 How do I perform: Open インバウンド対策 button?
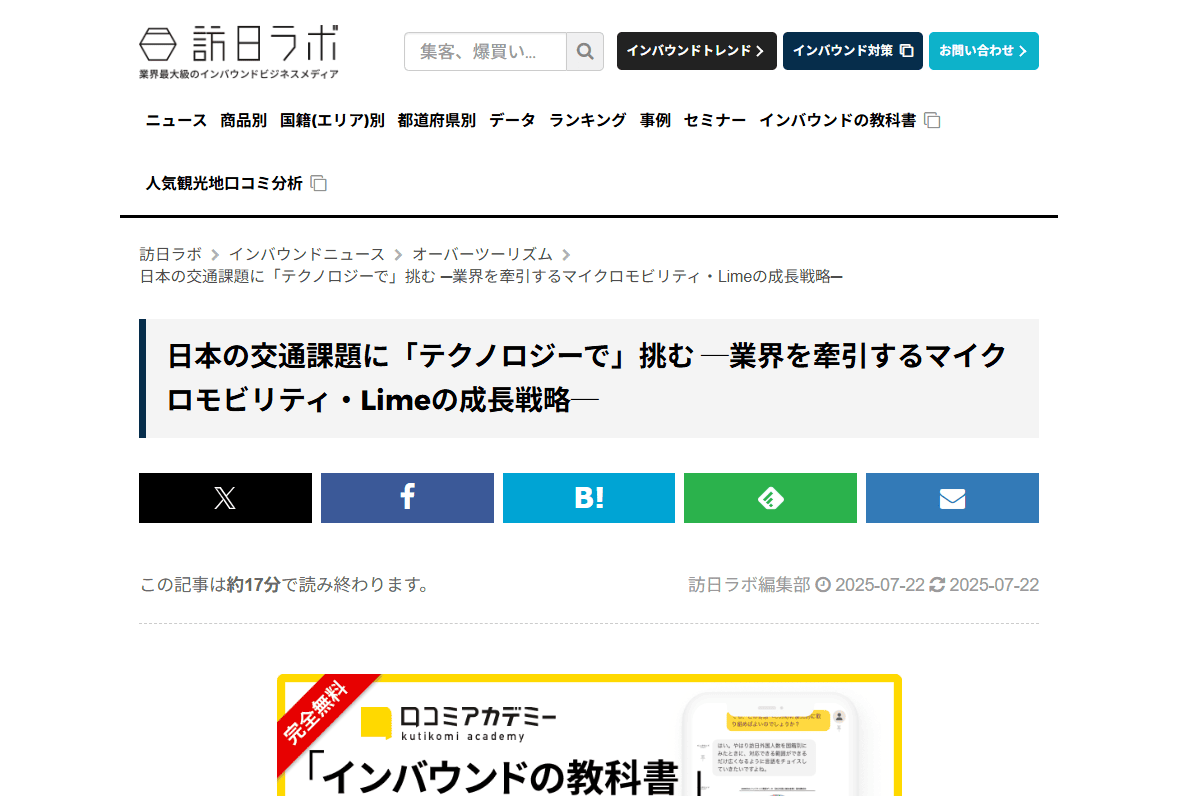[852, 51]
